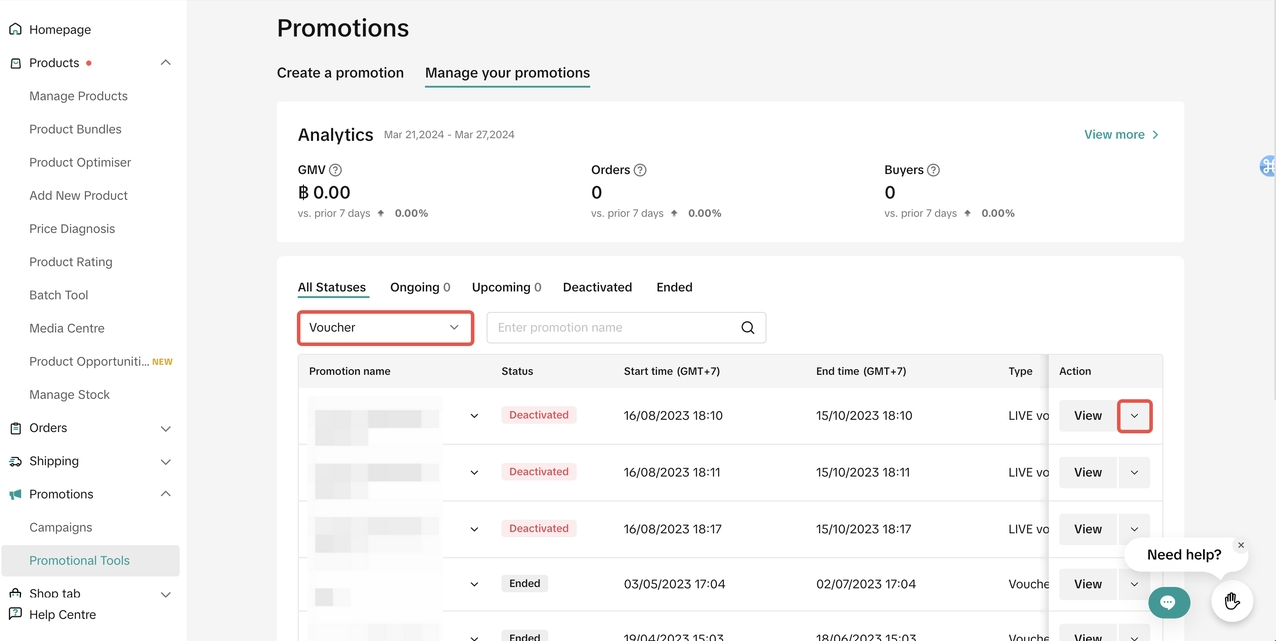Expand the Shipping sidebar section
Image resolution: width=1276 pixels, height=641 pixels.
pyautogui.click(x=166, y=462)
